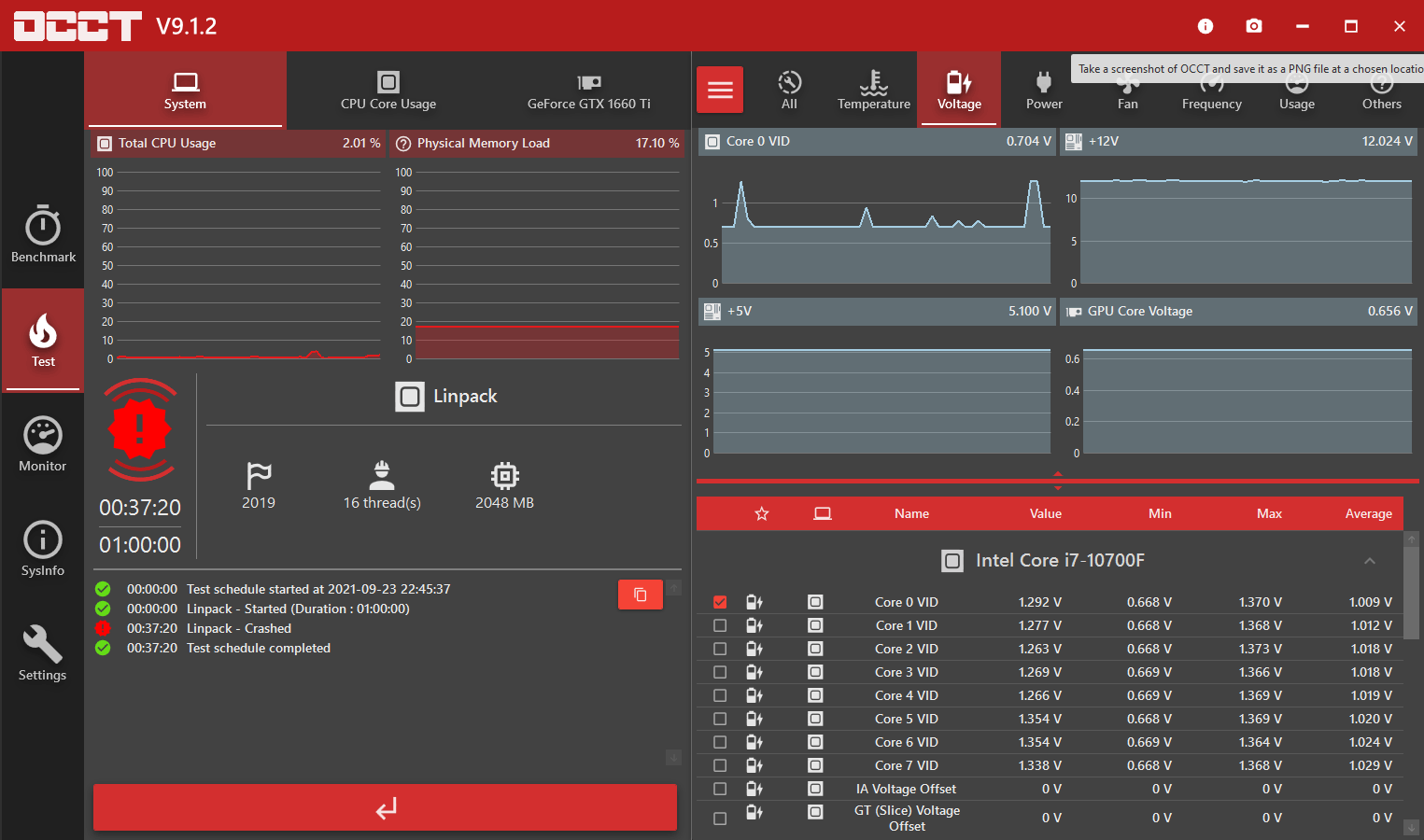Image resolution: width=1424 pixels, height=840 pixels.
Task: Collapse the Intel Core i7-10700F group
Action: 1370,561
